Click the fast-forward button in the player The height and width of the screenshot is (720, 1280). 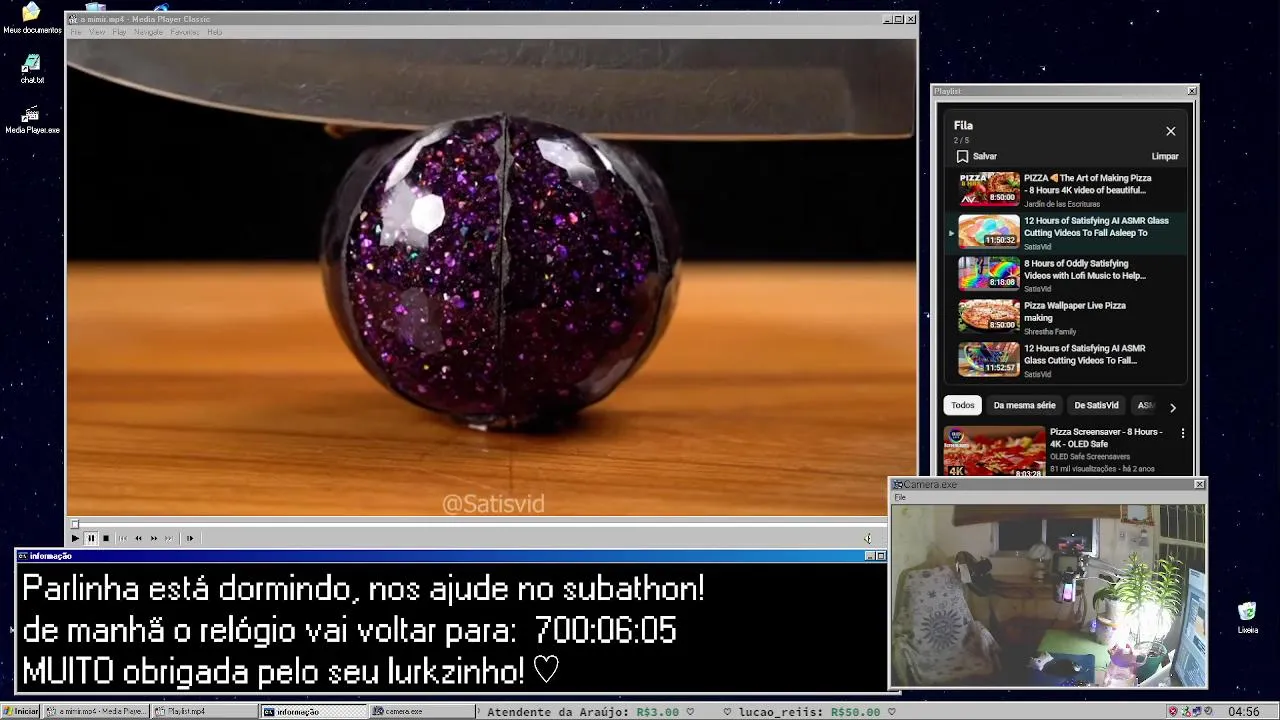154,538
